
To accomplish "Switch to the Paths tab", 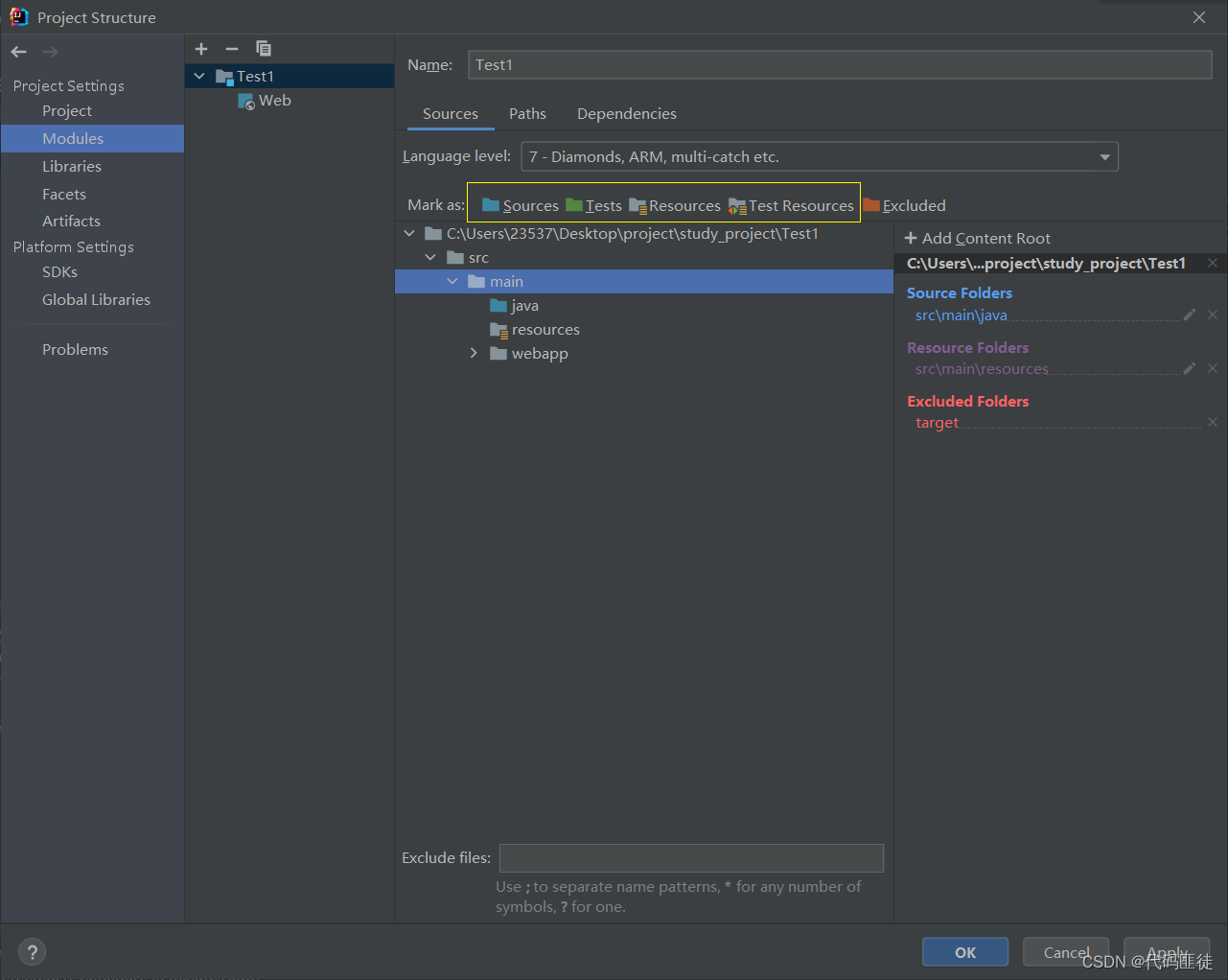I will coord(527,113).
